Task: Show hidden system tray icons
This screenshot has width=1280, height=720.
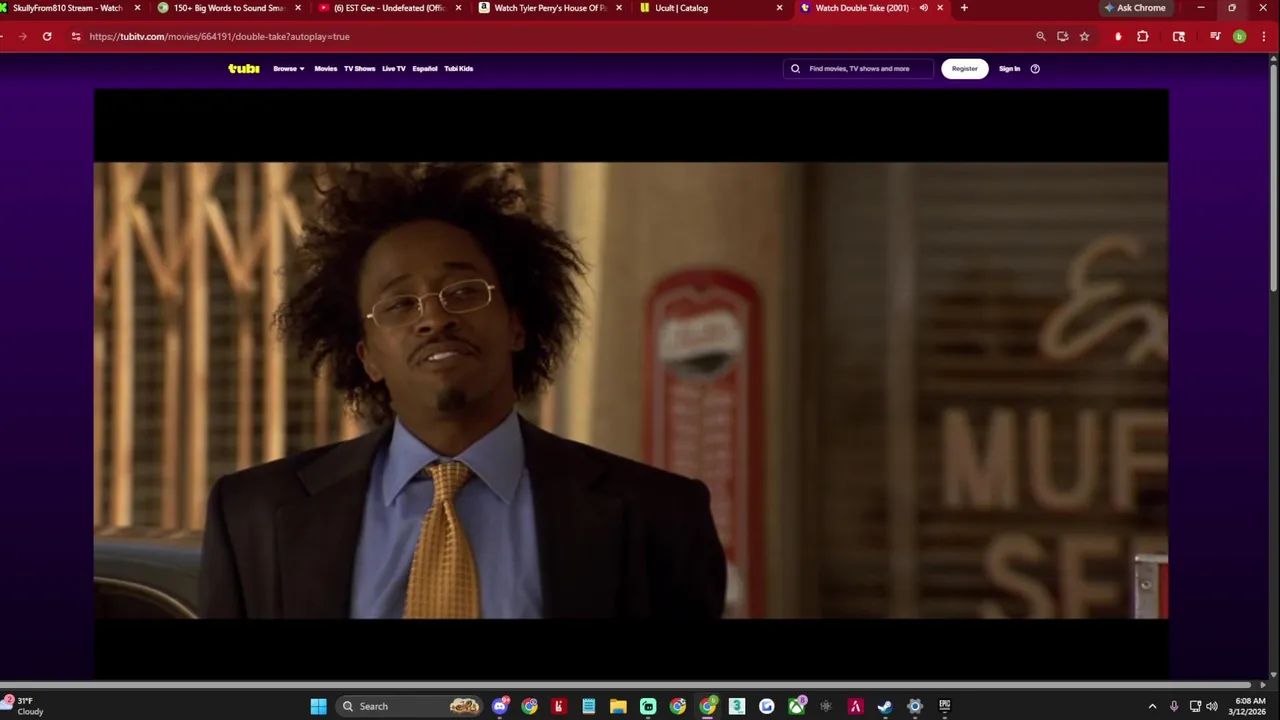Action: click(x=1152, y=706)
